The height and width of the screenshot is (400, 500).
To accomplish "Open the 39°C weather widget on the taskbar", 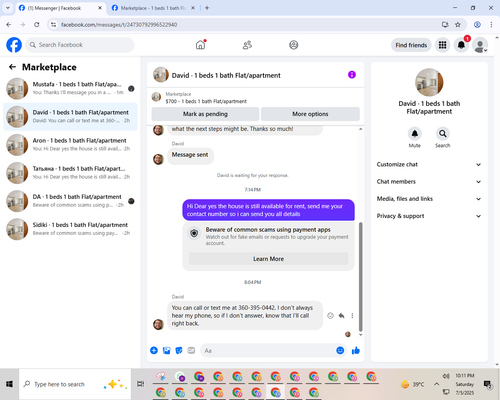I will click(412, 384).
